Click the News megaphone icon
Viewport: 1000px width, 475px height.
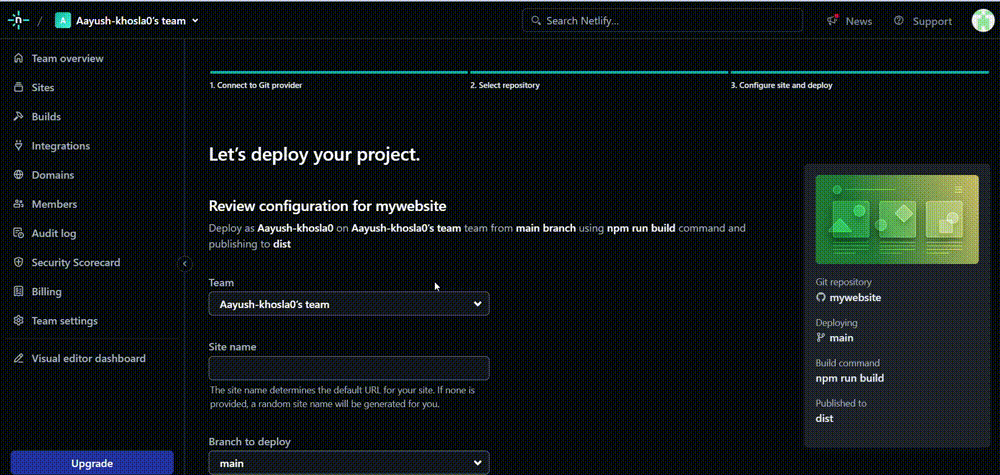tap(832, 20)
